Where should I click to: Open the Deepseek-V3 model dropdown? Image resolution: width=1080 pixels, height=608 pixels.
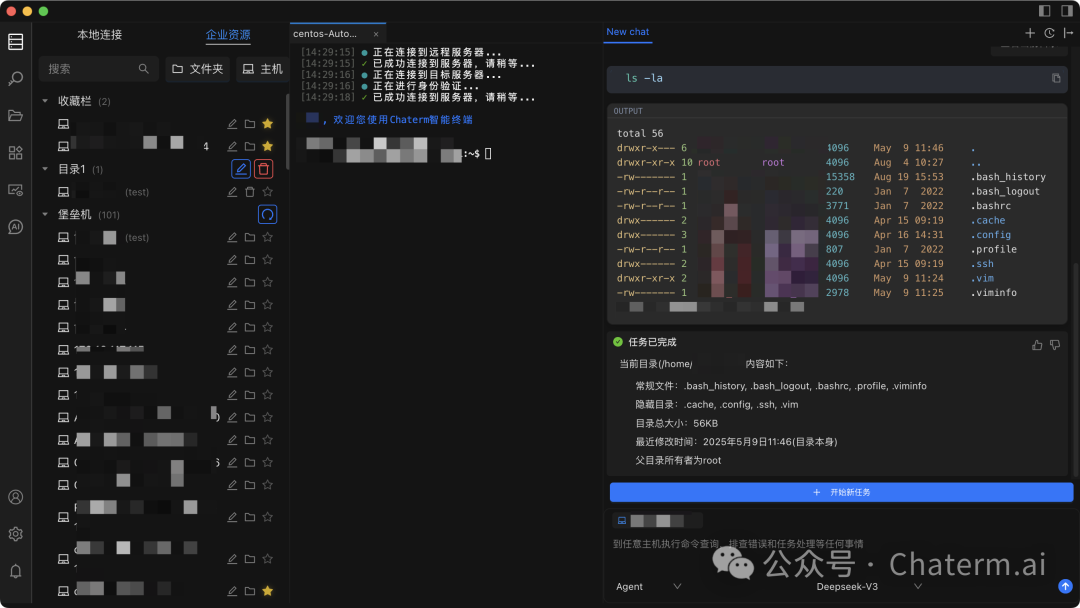pyautogui.click(x=868, y=587)
